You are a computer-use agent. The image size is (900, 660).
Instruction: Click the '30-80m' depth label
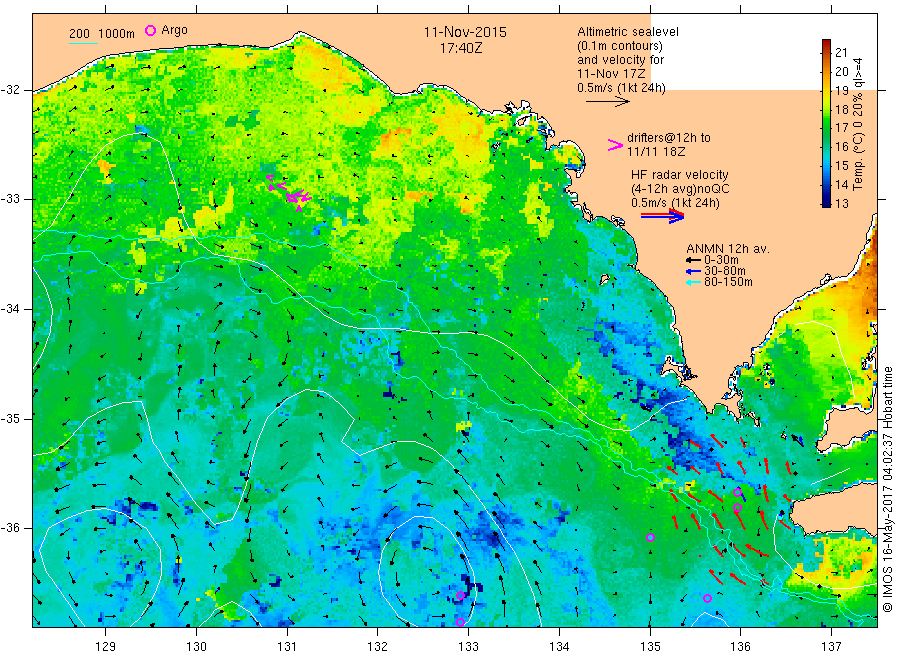coord(725,271)
